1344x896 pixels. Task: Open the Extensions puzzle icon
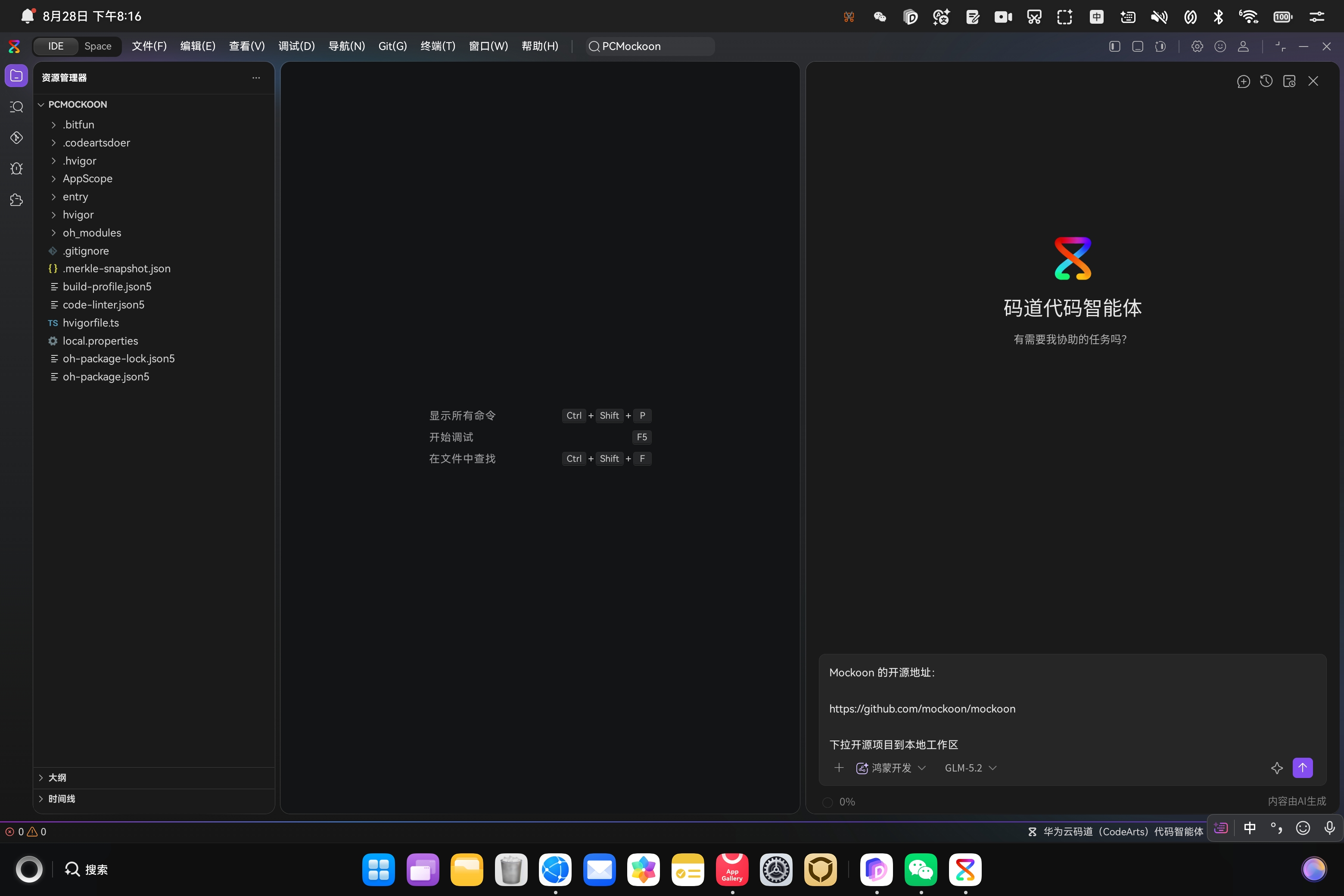(x=16, y=199)
